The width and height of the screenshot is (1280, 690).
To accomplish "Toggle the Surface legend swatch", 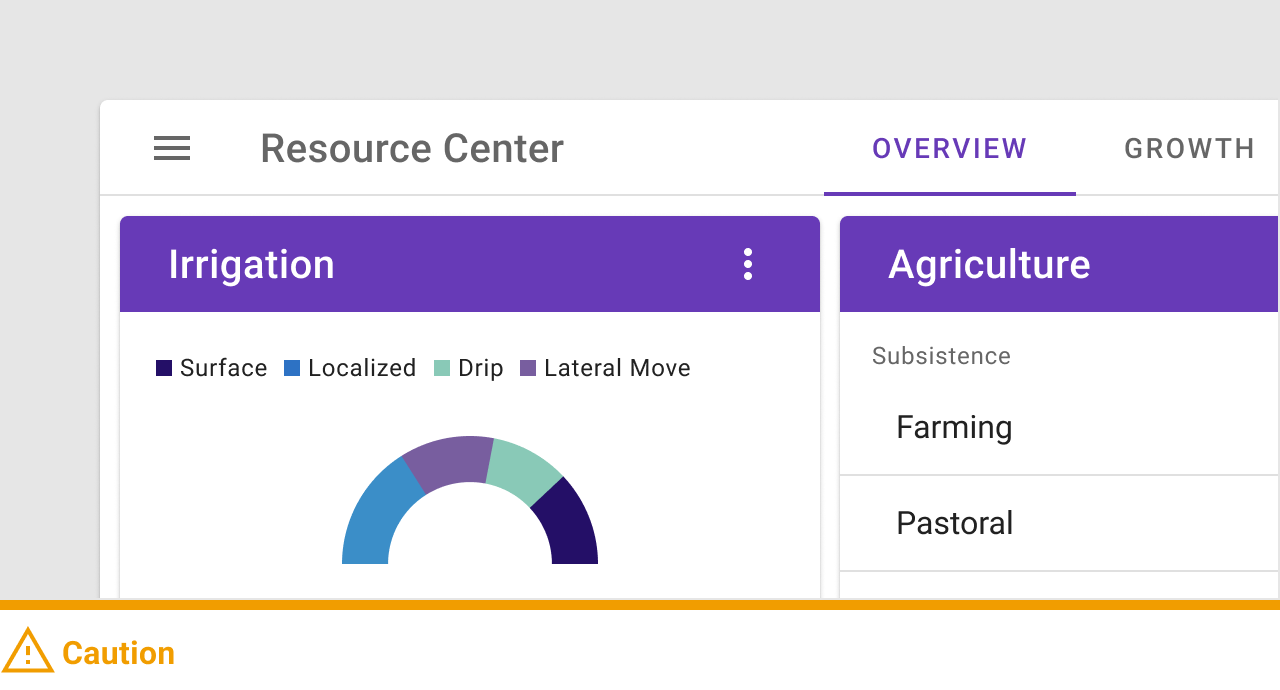I will 164,368.
